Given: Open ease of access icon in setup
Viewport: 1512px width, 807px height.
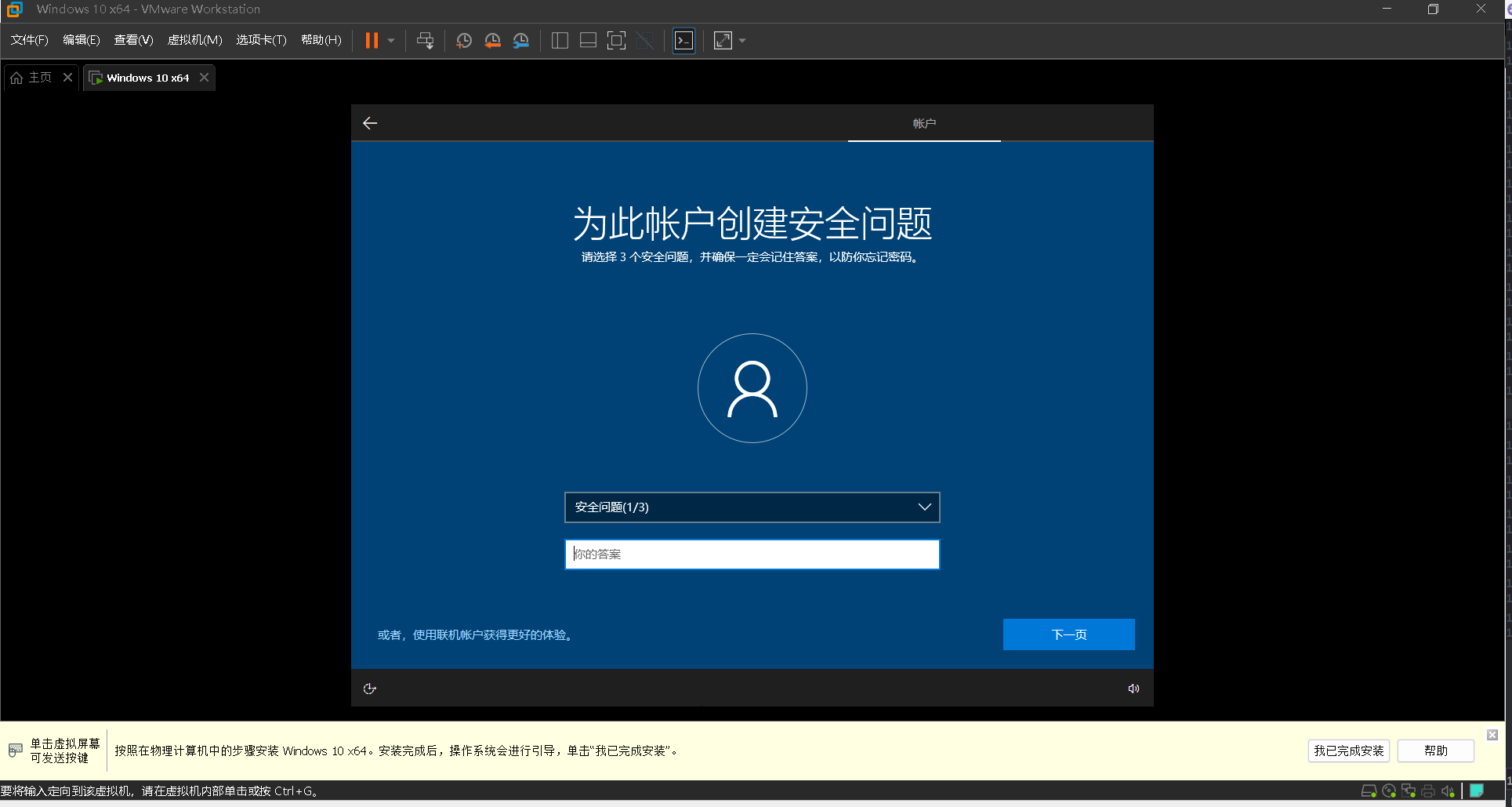Looking at the screenshot, I should [370, 689].
